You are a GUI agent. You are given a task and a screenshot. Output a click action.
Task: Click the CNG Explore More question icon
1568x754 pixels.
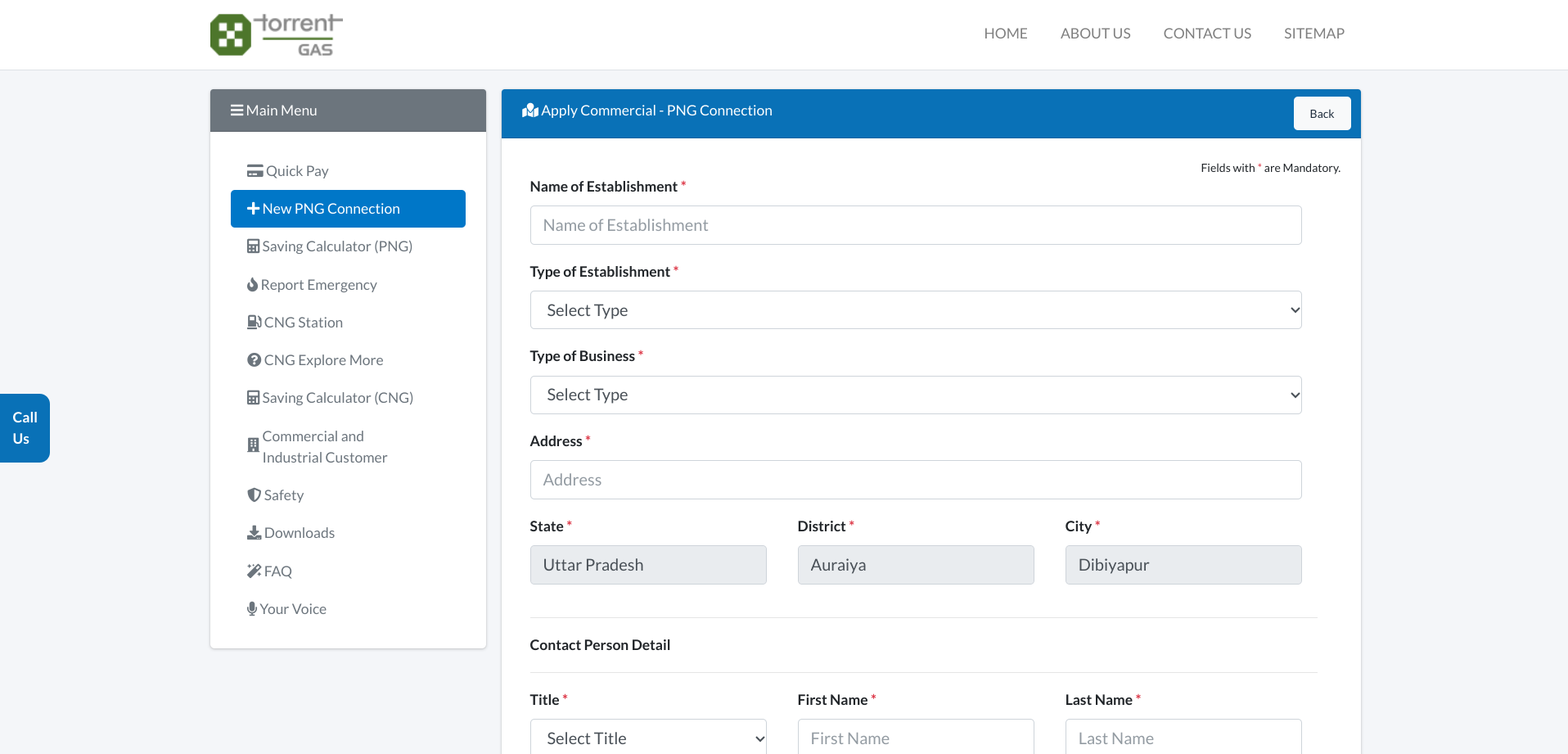click(254, 360)
